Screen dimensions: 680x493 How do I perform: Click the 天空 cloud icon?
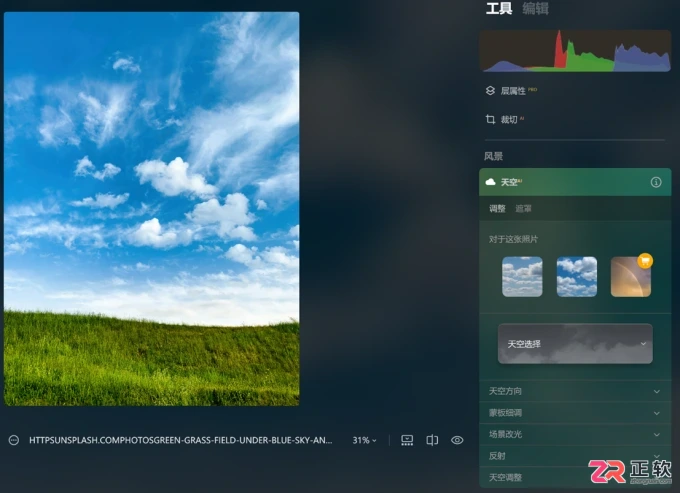click(x=490, y=182)
